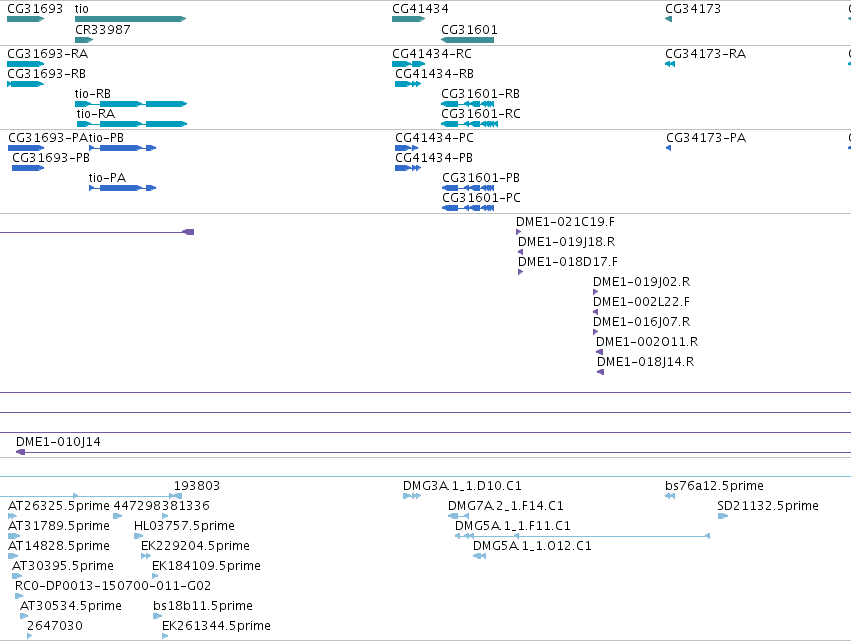Select transcript CG31601-RC
Image resolution: width=851 pixels, height=641 pixels.
[x=469, y=124]
